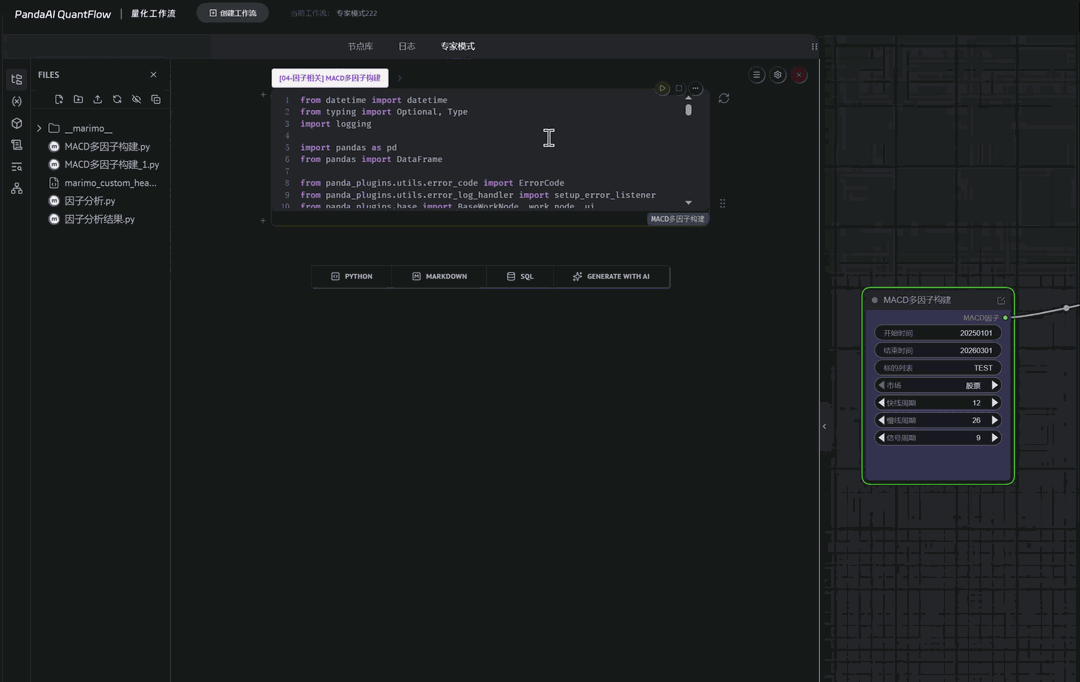Image resolution: width=1080 pixels, height=682 pixels.
Task: Create a new folder in FILES panel
Action: pyautogui.click(x=79, y=99)
